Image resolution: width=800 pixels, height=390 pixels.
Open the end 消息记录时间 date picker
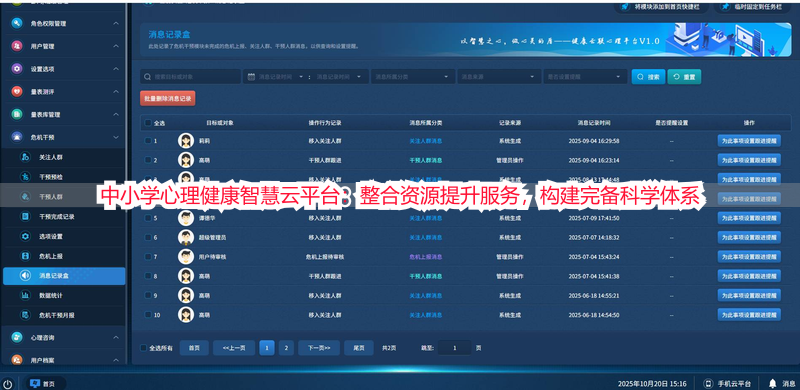point(339,77)
